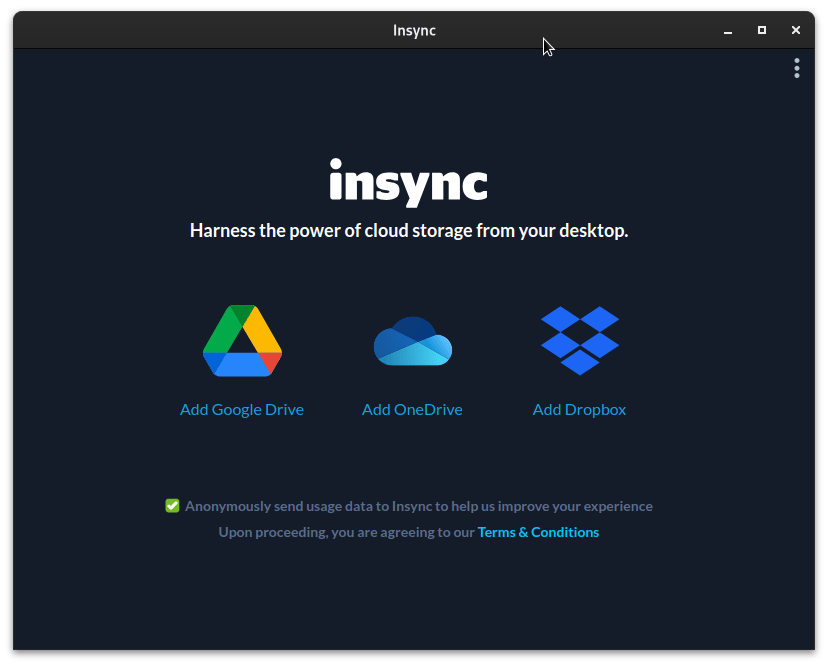
Task: Click the 'Harness the power of cloud storage' tagline
Action: (x=409, y=231)
